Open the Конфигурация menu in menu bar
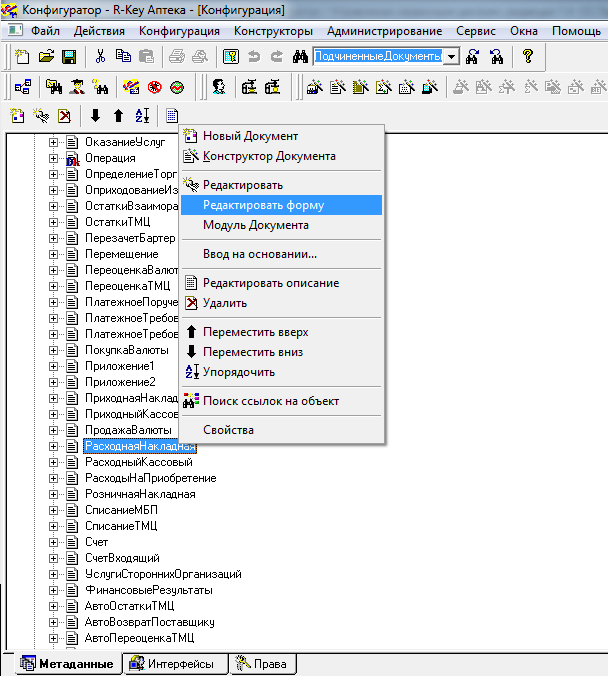 pyautogui.click(x=179, y=31)
